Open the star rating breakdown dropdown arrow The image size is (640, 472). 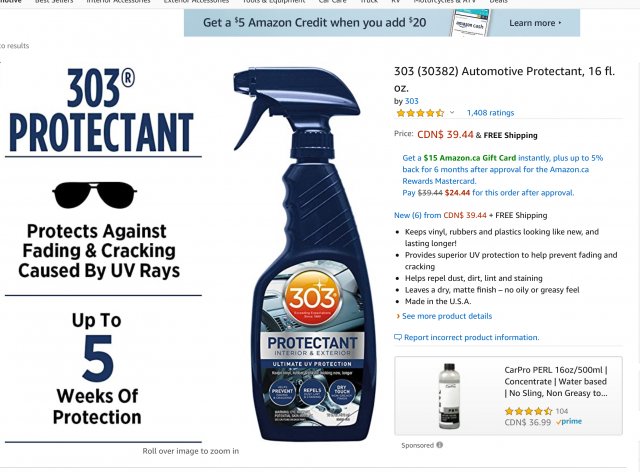[x=452, y=112]
